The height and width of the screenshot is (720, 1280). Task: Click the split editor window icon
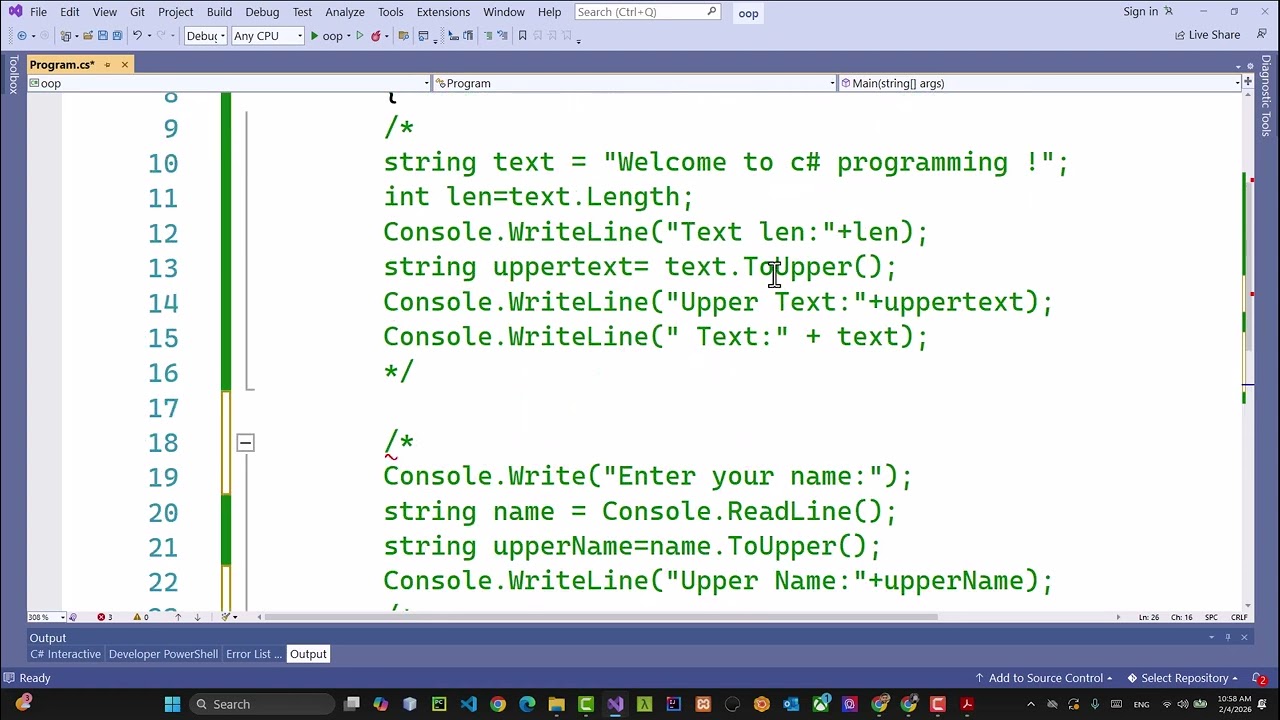[1248, 83]
